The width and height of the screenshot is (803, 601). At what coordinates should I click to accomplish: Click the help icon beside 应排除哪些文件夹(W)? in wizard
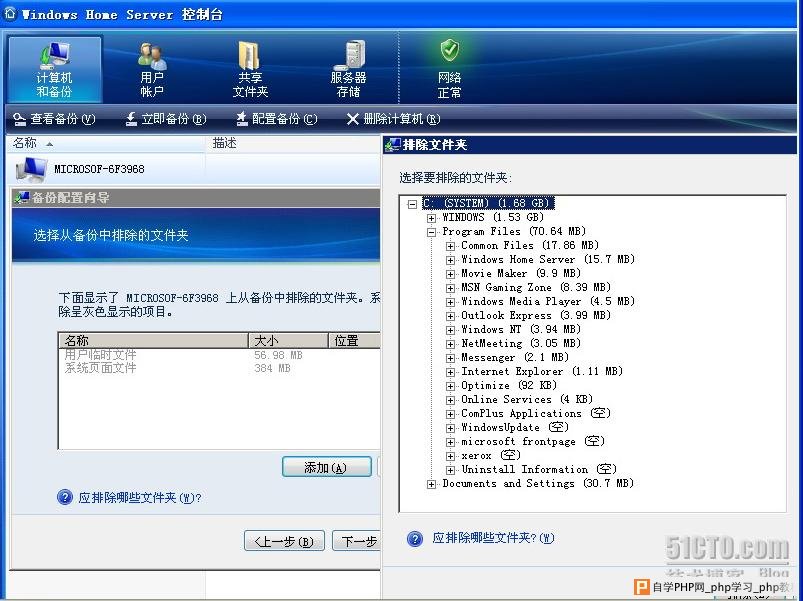(x=65, y=497)
